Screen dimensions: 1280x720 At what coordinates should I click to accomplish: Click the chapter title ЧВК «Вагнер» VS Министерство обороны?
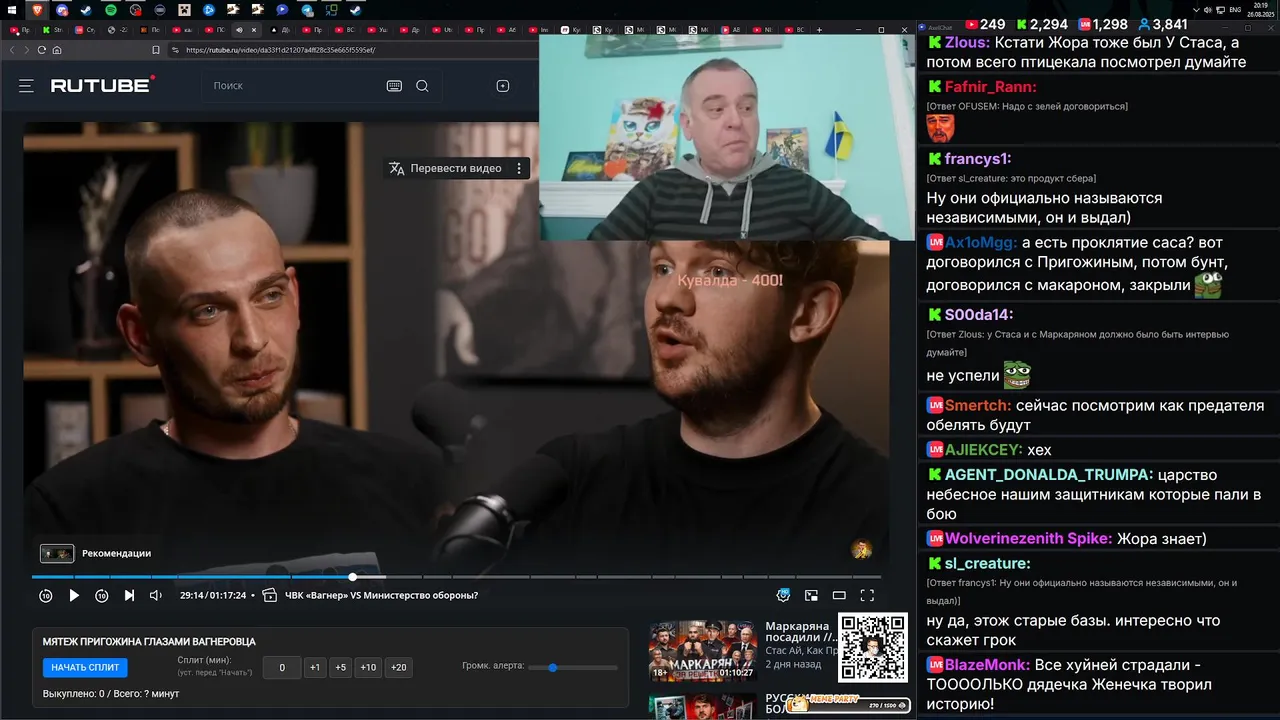[381, 595]
